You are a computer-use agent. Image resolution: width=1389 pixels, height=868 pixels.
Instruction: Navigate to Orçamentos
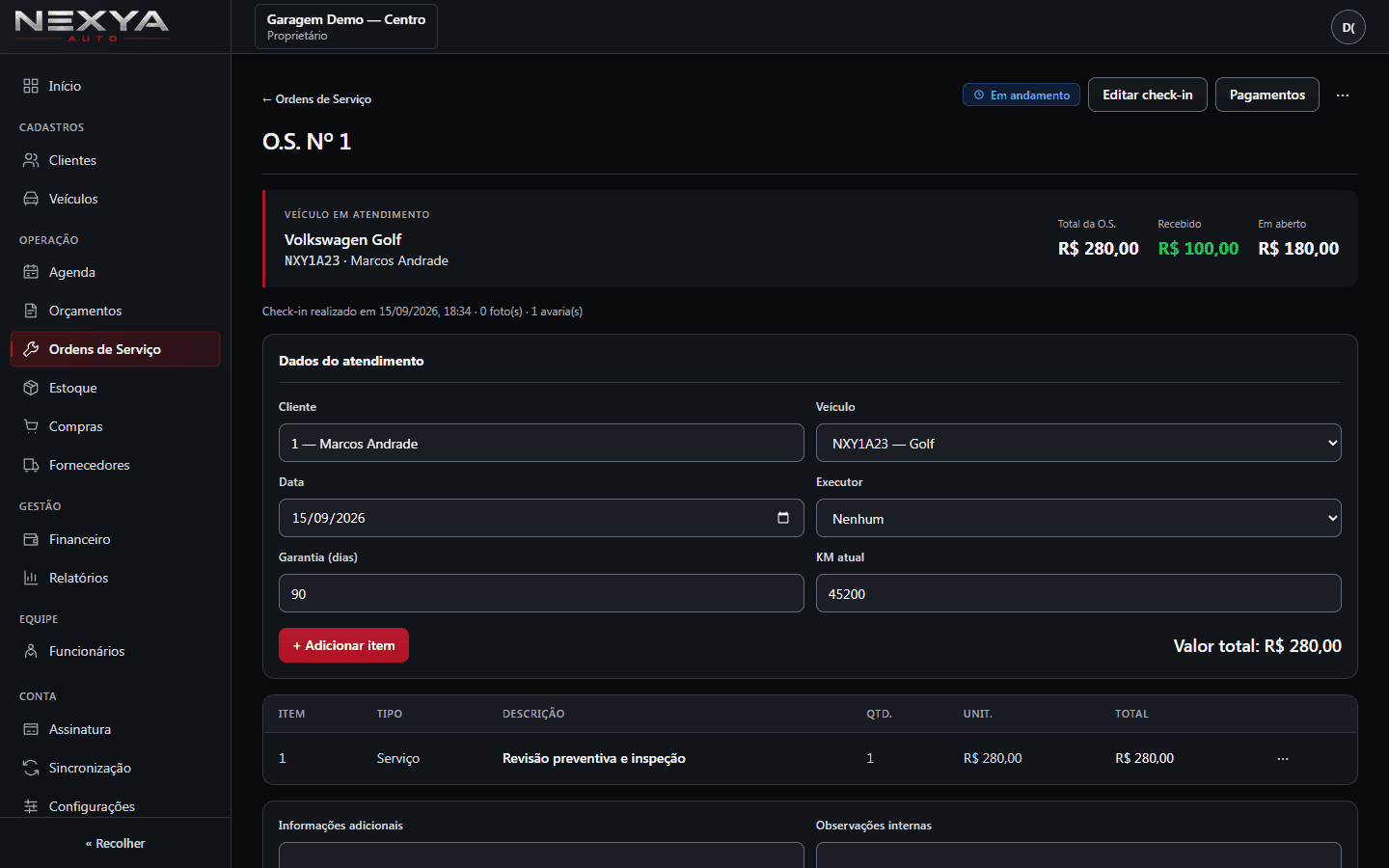pyautogui.click(x=116, y=311)
